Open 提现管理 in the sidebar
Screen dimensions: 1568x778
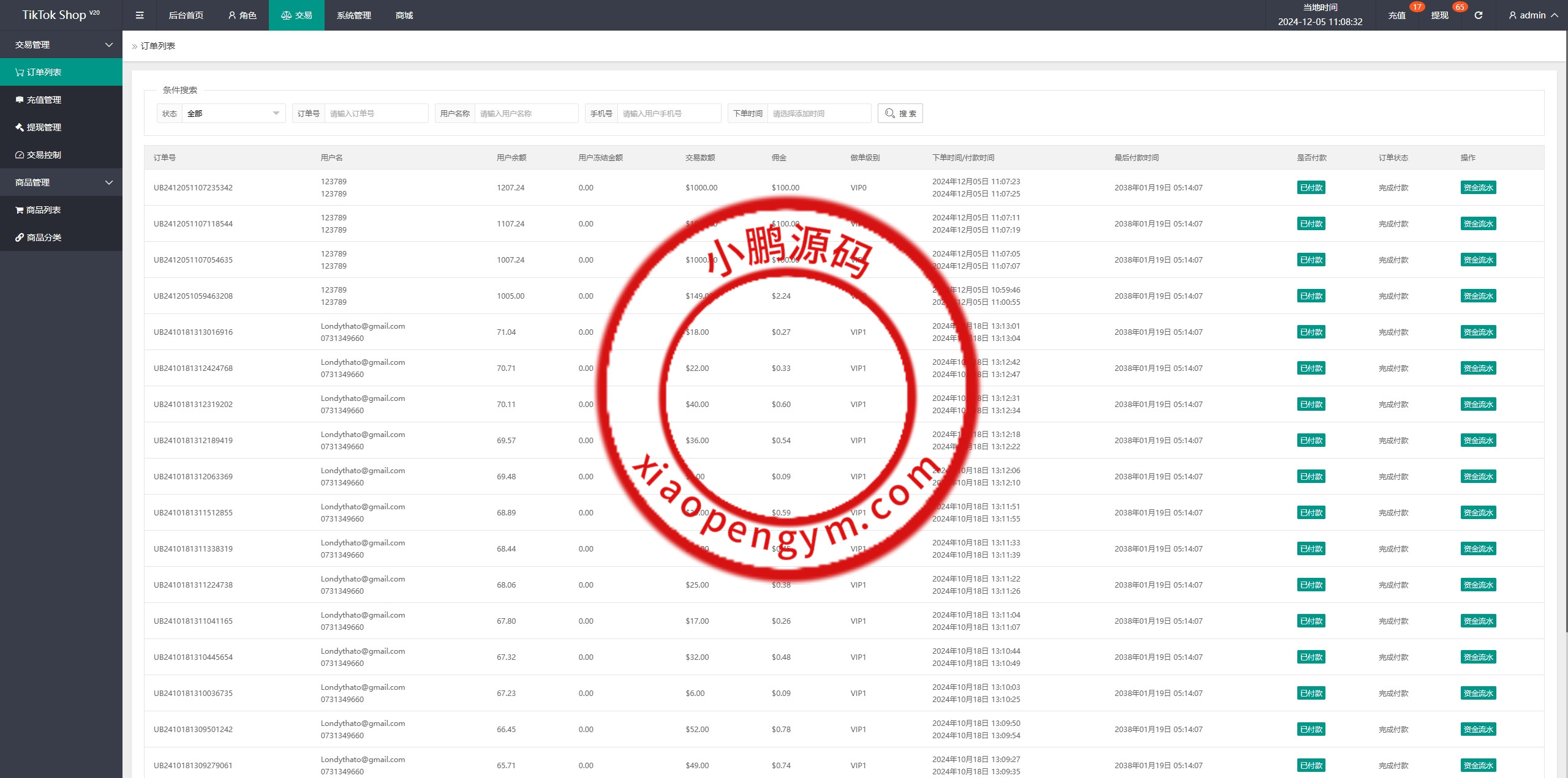(43, 127)
